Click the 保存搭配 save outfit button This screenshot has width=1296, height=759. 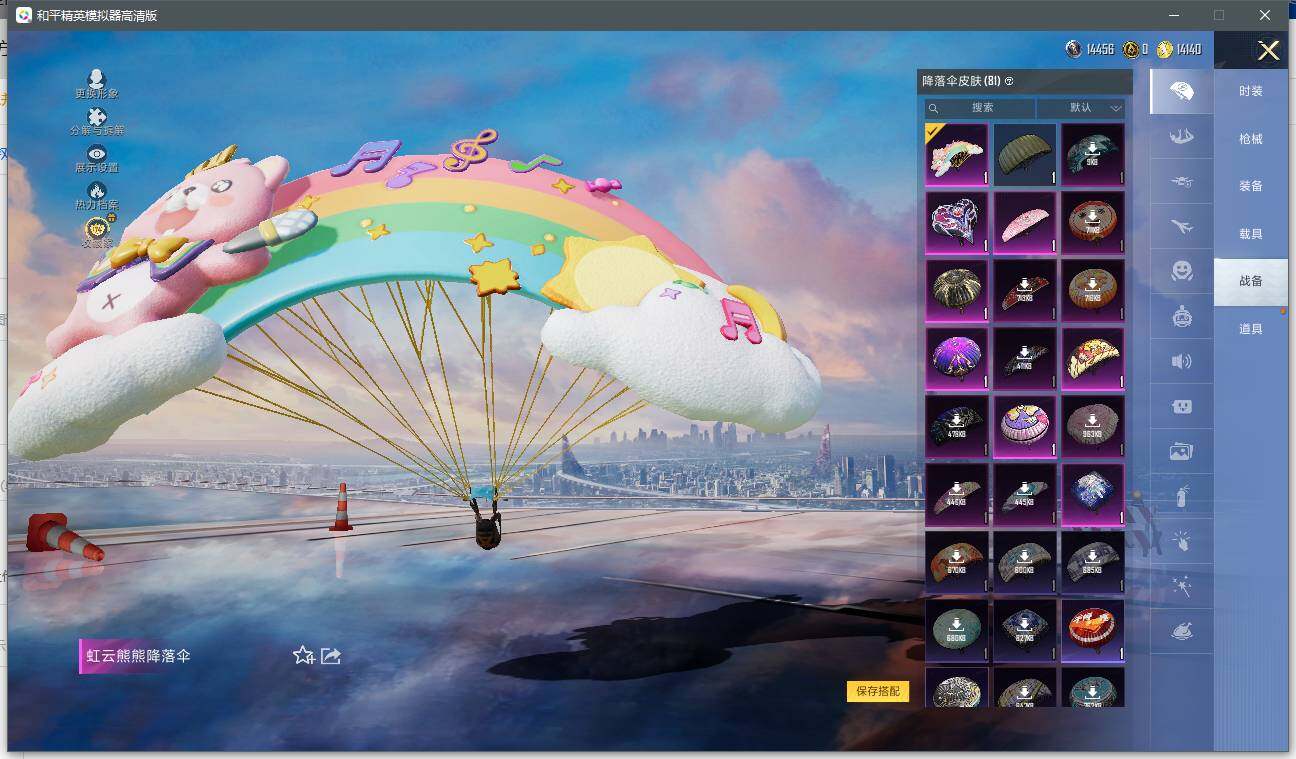click(x=878, y=691)
